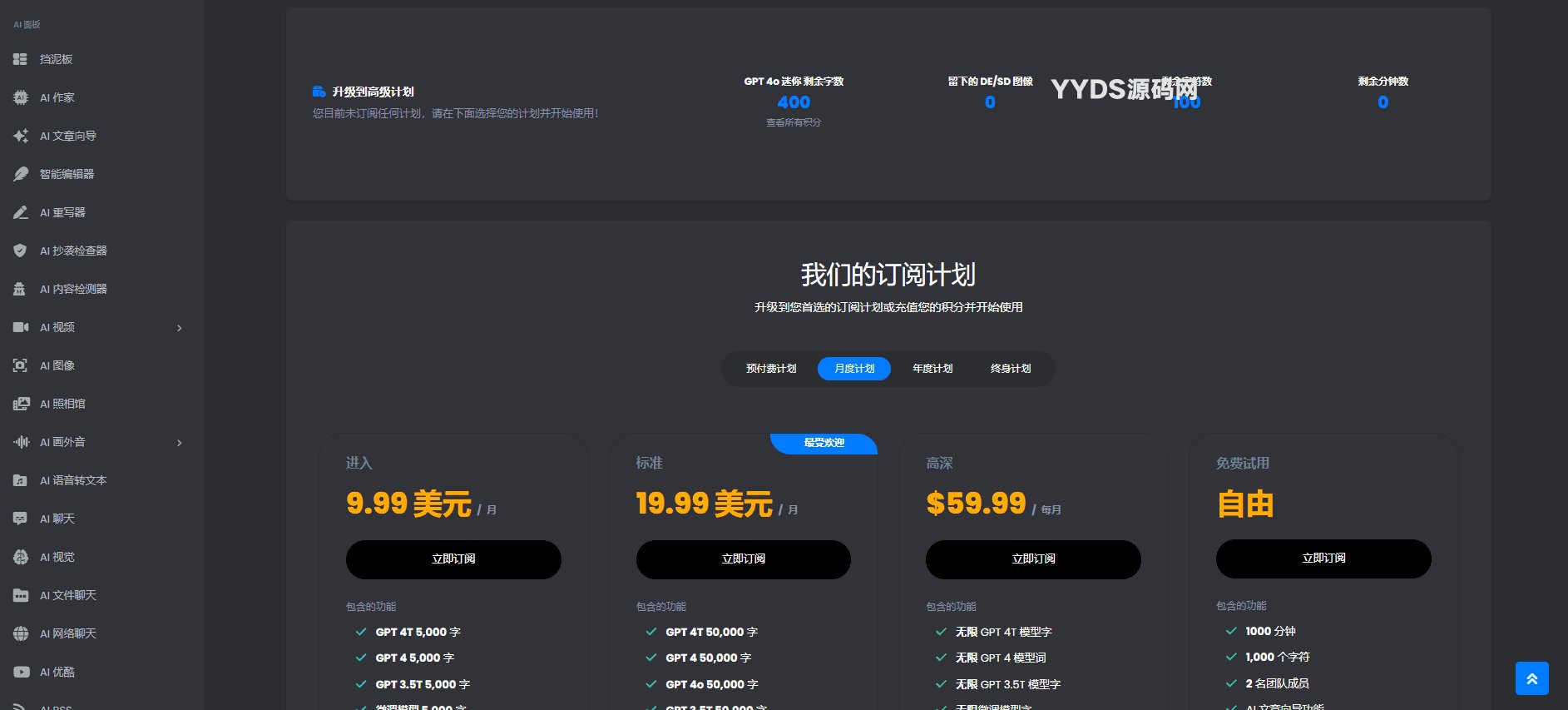Viewport: 1568px width, 710px height.
Task: Click the AI 图像 camera-frame icon
Action: point(20,365)
